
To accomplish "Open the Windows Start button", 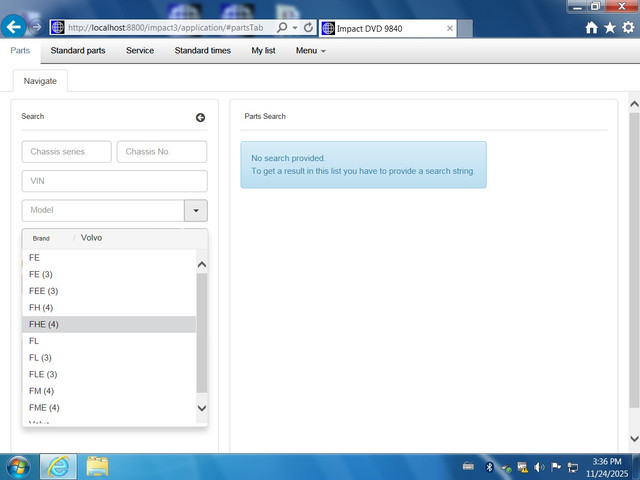I will [18, 467].
